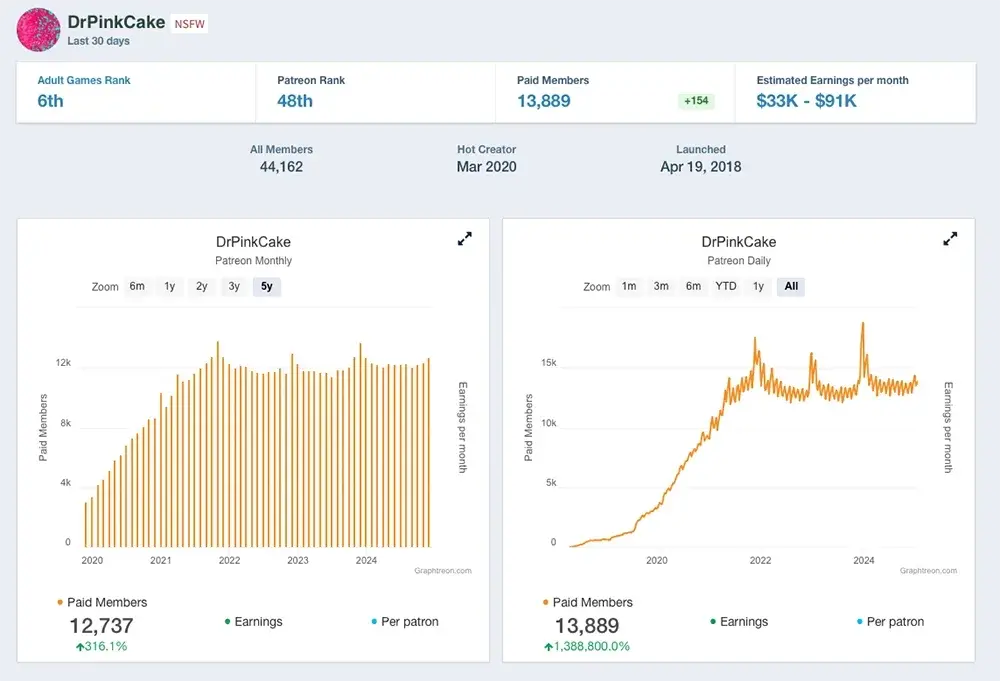Click the Hot Creator Mar 2020 value

click(487, 167)
